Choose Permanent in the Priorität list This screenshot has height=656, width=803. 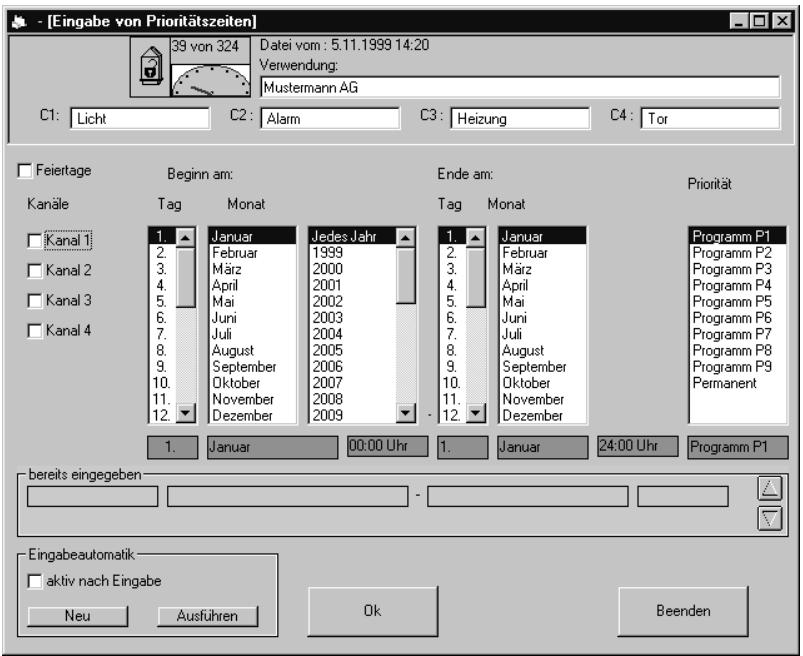click(720, 381)
